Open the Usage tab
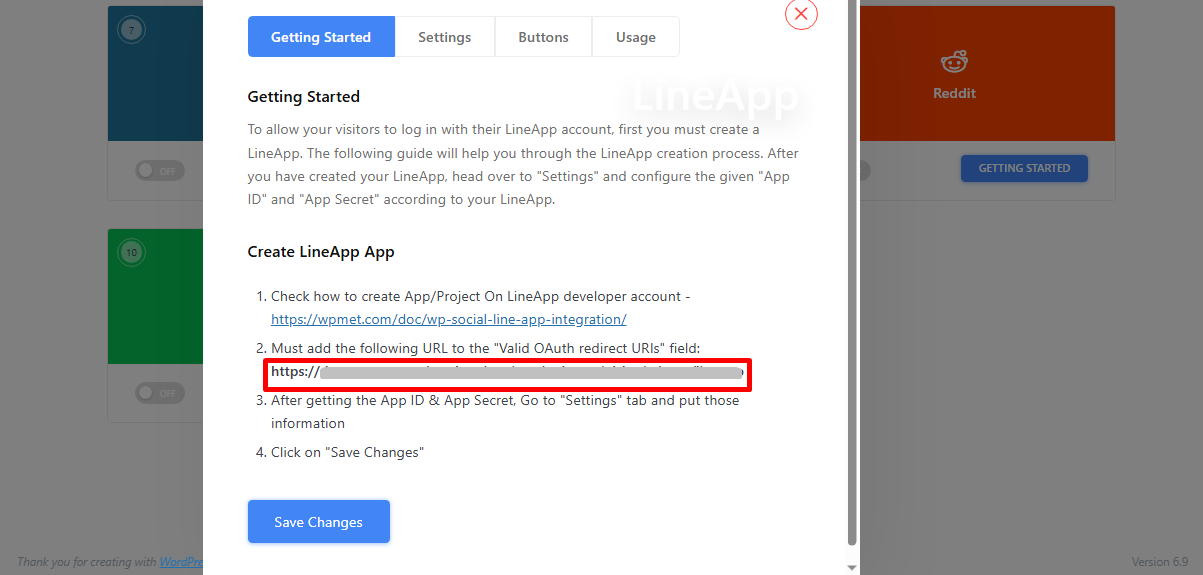This screenshot has width=1203, height=575. click(636, 37)
